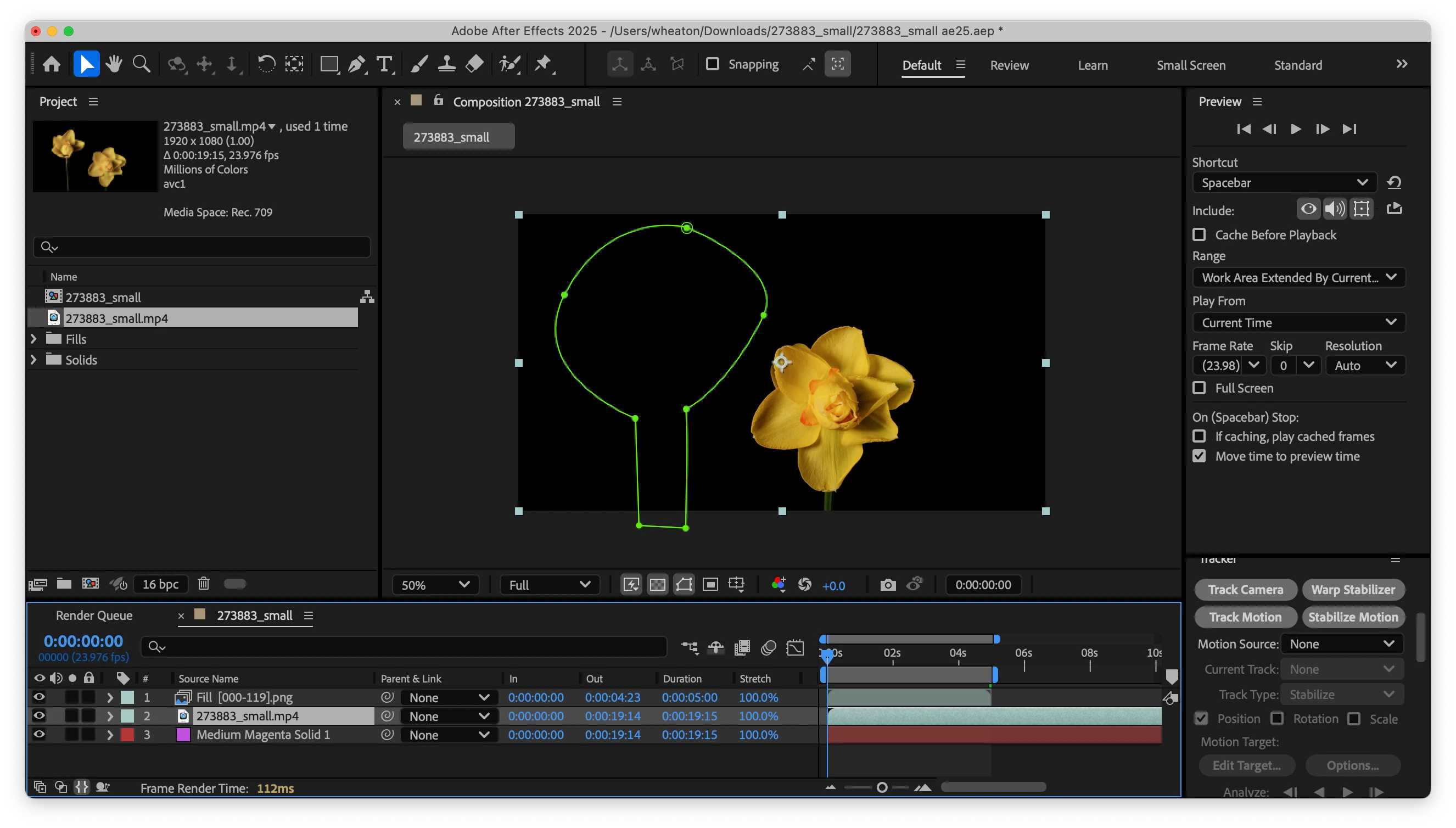Click the Take Snapshot camera icon
The image size is (1456, 828).
tap(887, 585)
